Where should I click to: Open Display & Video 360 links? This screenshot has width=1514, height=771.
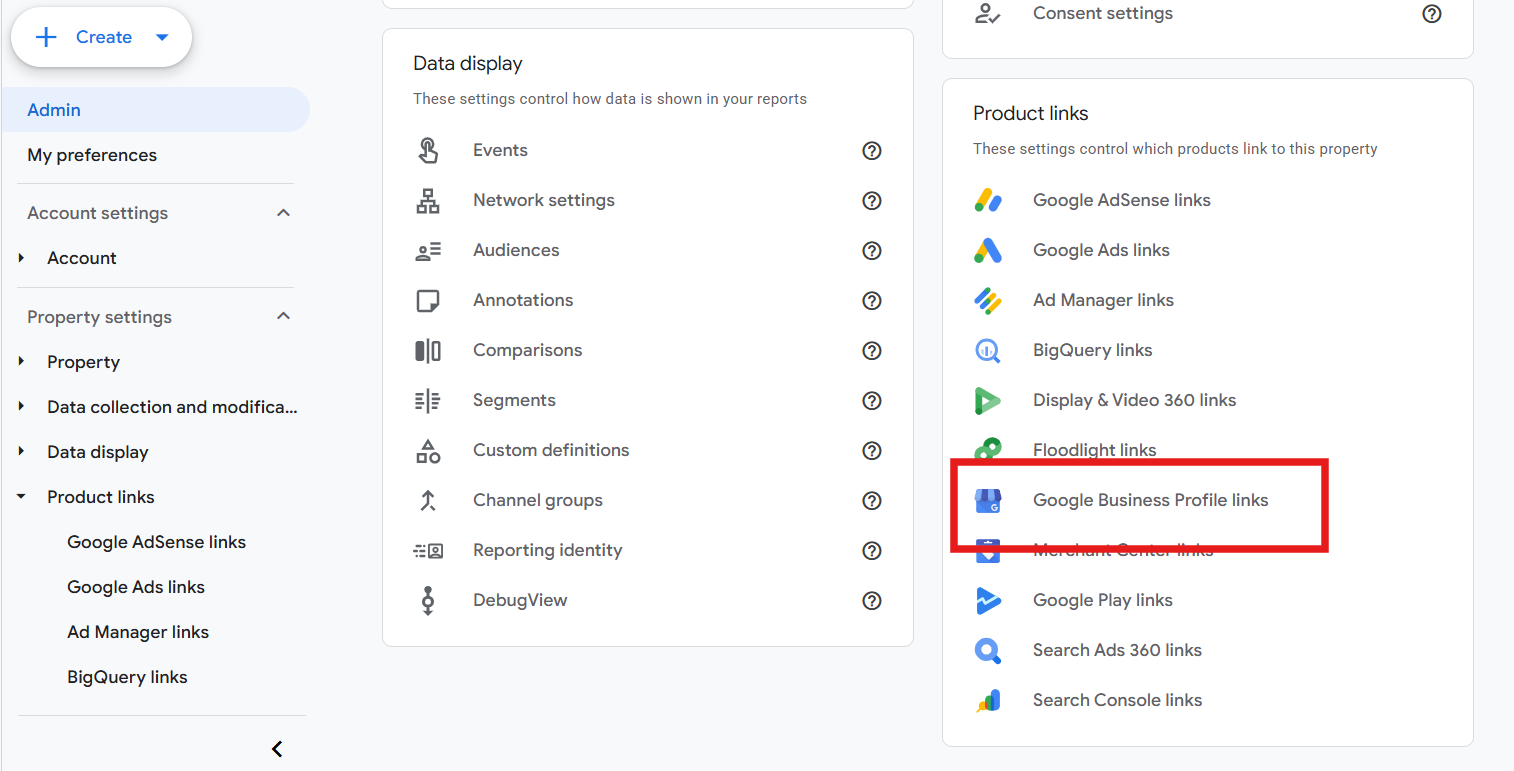[1134, 400]
